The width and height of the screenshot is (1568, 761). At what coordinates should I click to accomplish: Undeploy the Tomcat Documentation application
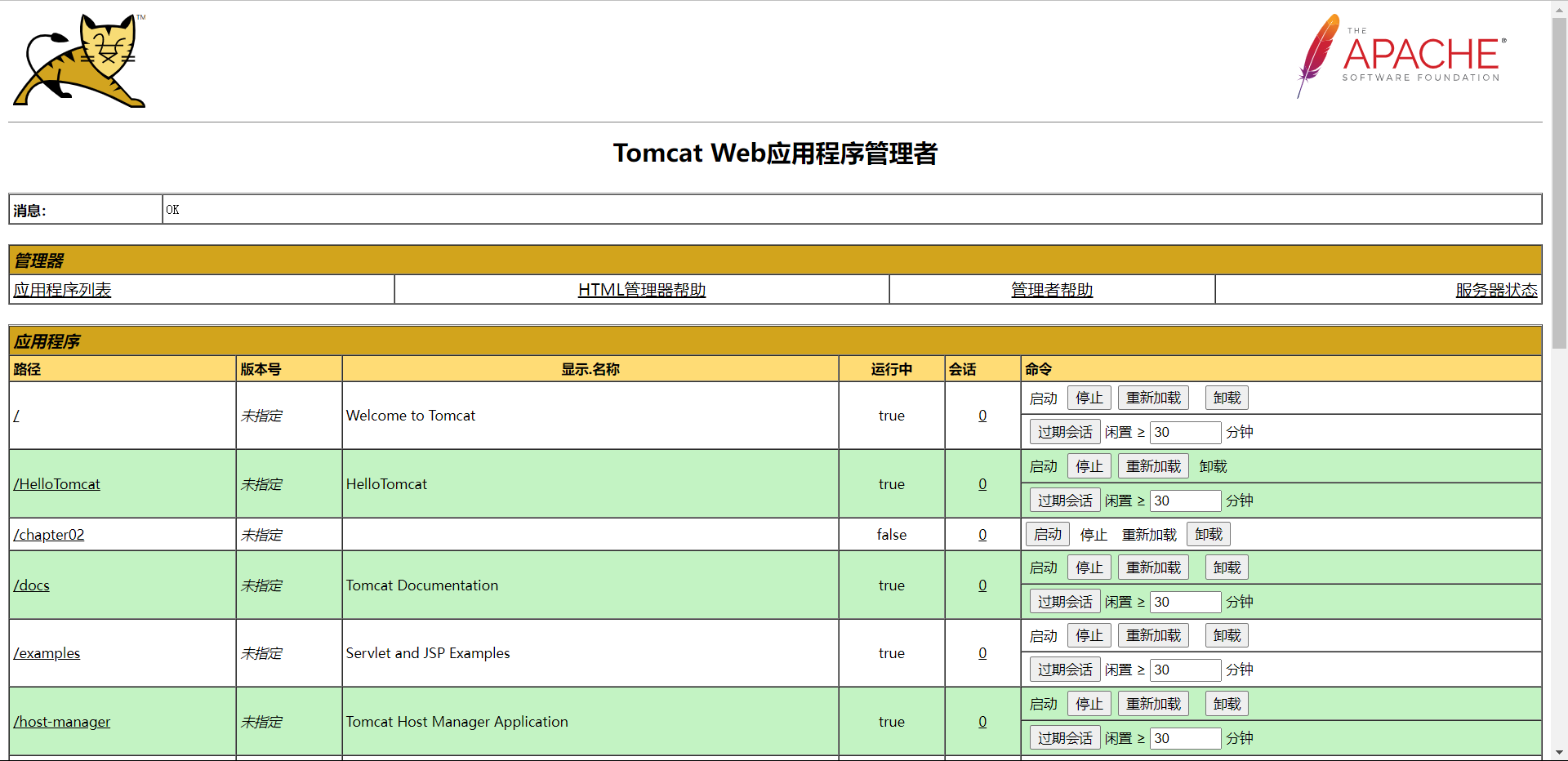tap(1227, 567)
